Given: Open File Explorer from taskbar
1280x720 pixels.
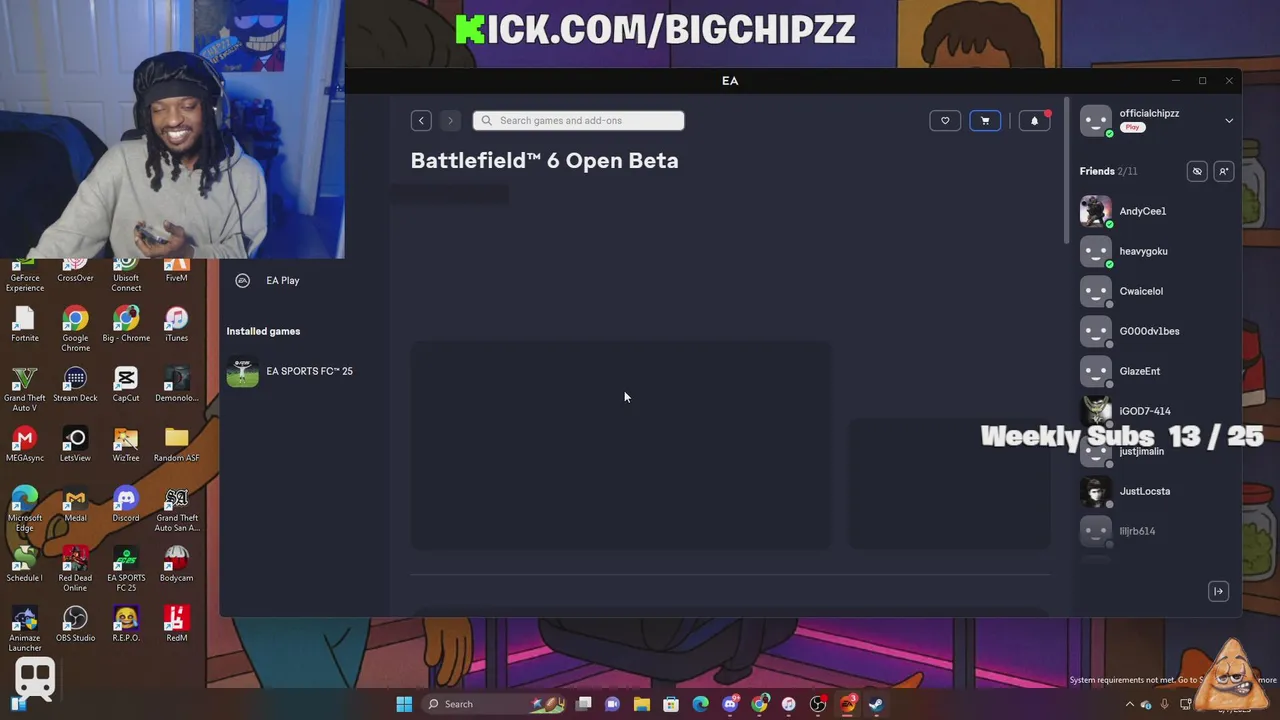Looking at the screenshot, I should 642,704.
